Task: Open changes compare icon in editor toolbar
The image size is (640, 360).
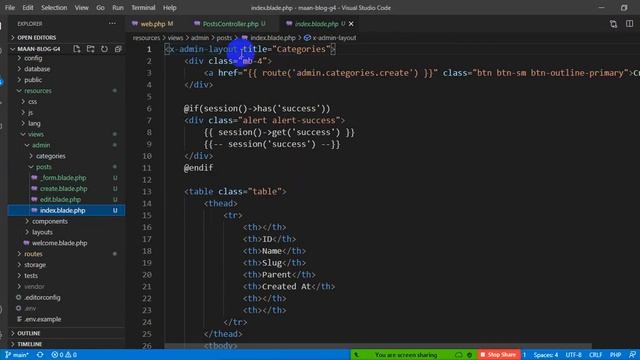Action: (613, 24)
